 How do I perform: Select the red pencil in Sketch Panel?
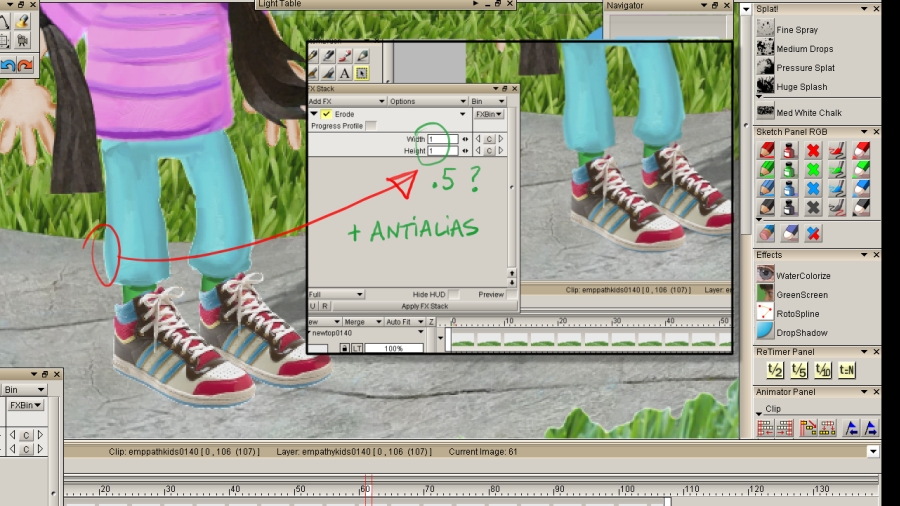coord(766,150)
